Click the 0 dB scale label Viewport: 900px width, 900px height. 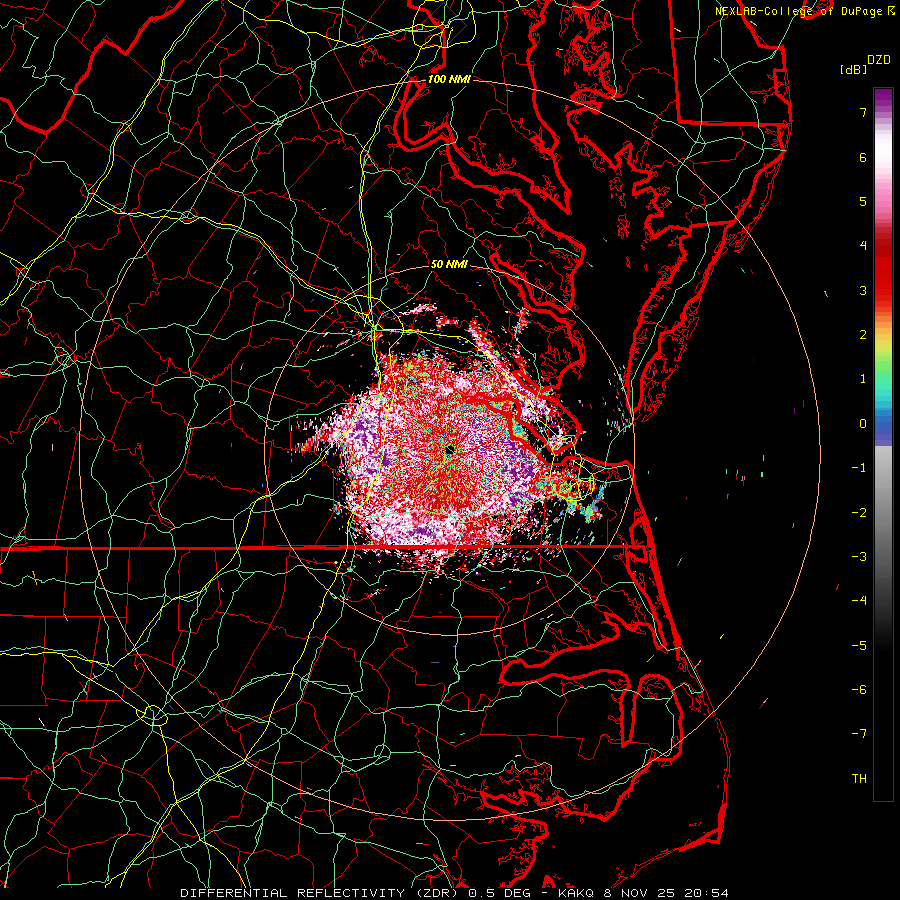pyautogui.click(x=863, y=424)
